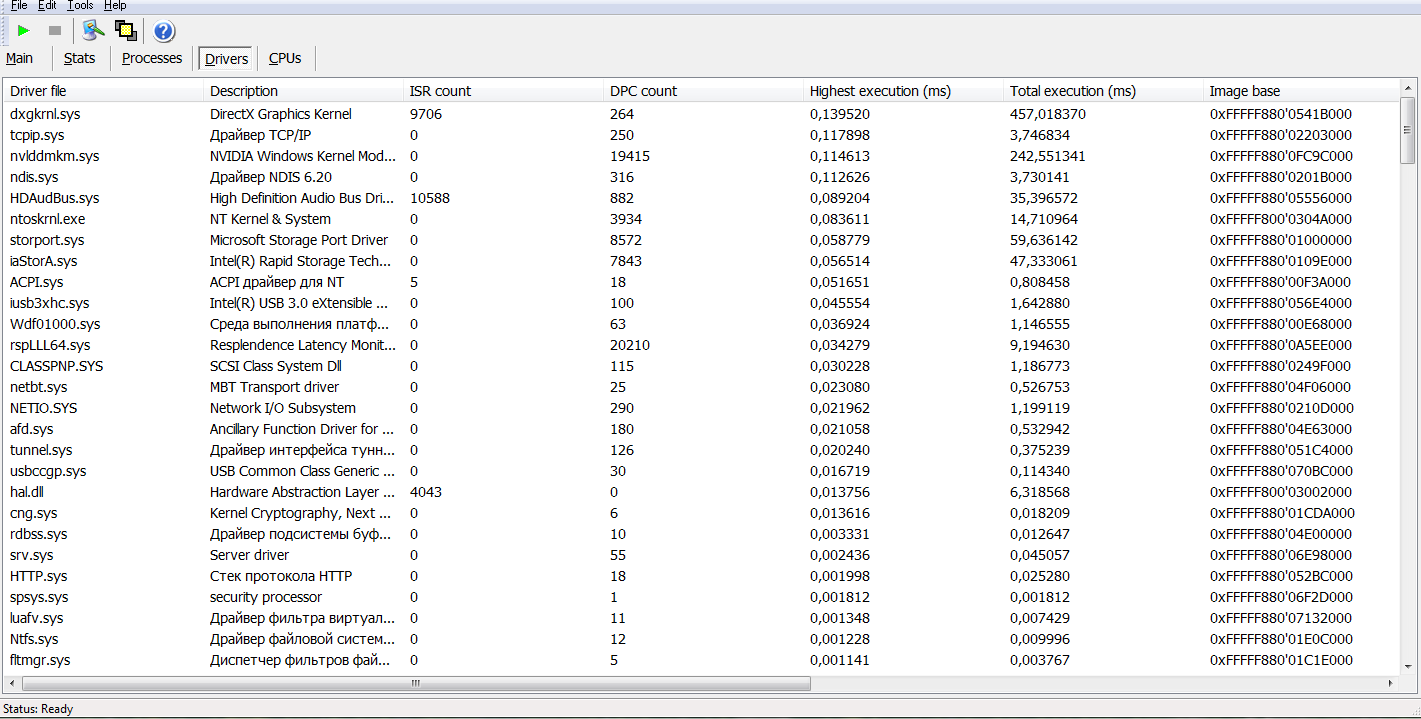Screen dimensions: 1421x719
Task: Click the Status: Ready status bar text
Action: (x=38, y=709)
